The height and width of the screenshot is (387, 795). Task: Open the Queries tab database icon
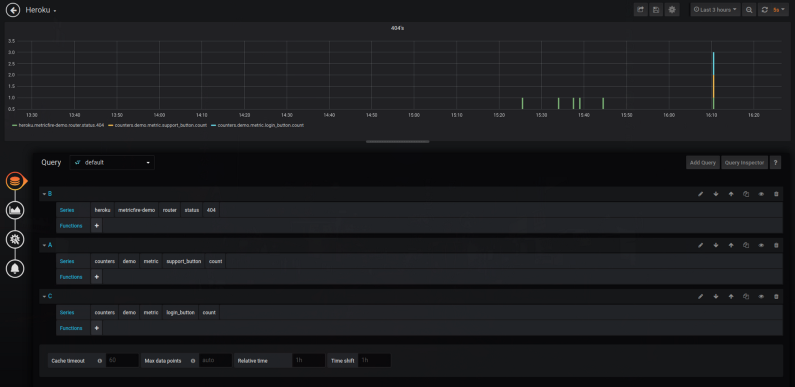pos(15,181)
